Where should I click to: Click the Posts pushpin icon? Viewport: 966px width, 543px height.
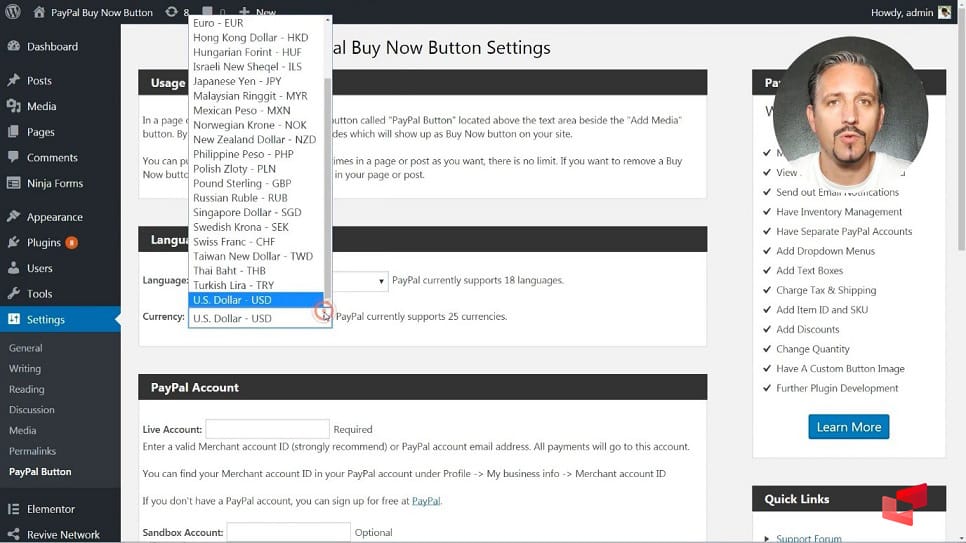[x=13, y=80]
